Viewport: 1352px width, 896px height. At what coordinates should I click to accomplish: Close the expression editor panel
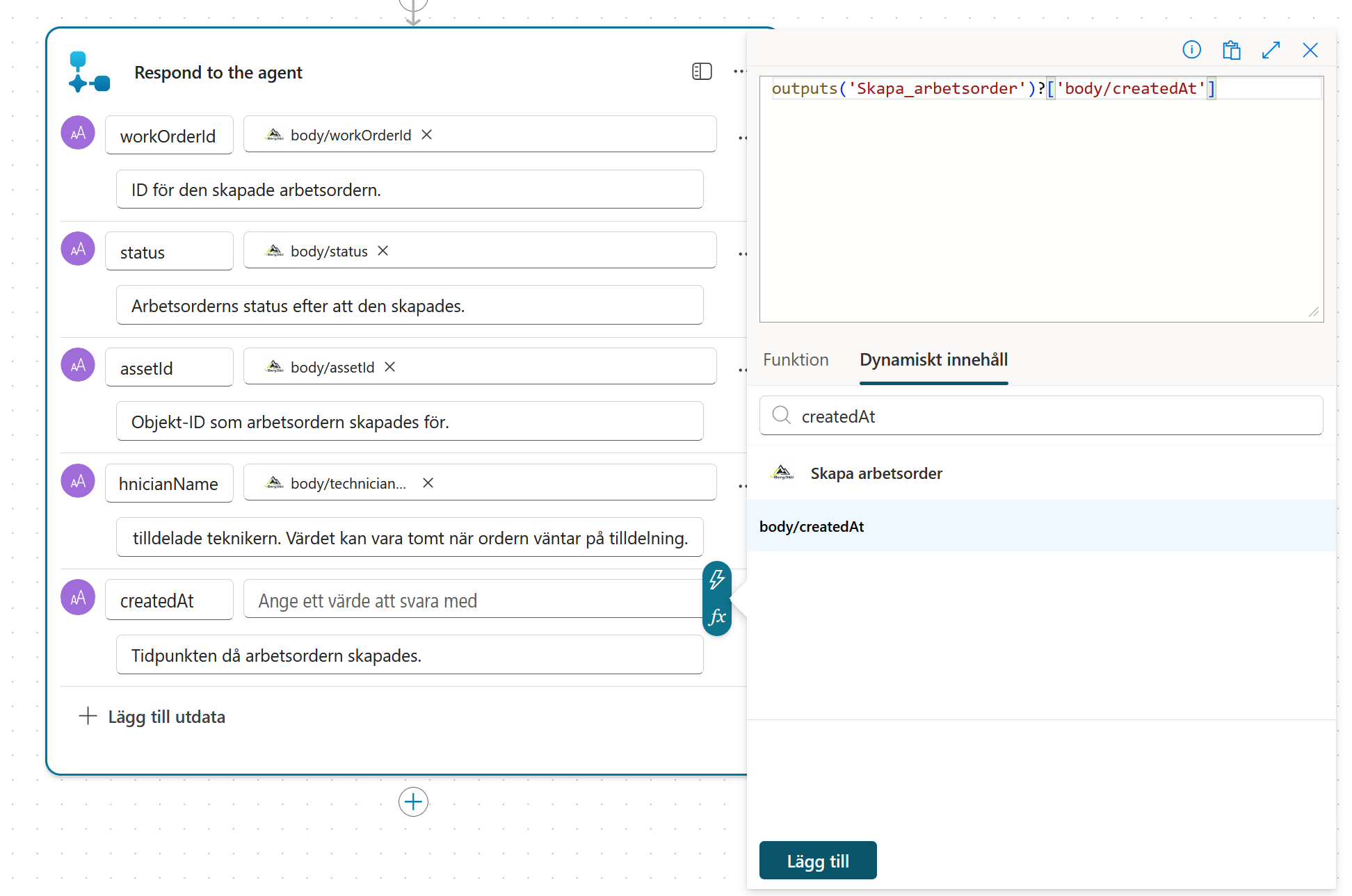[1310, 50]
